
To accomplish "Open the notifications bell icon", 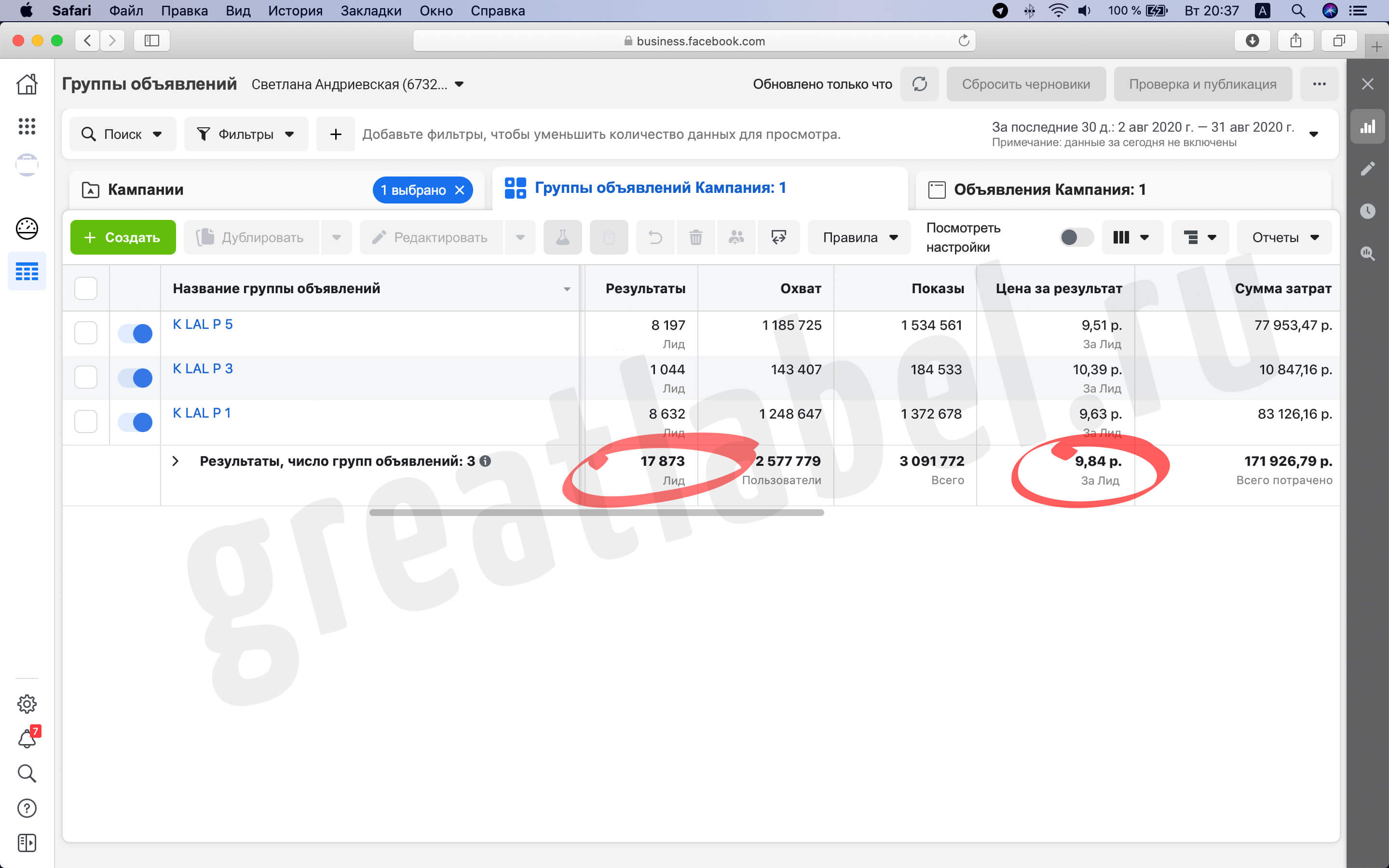I will coord(27,738).
